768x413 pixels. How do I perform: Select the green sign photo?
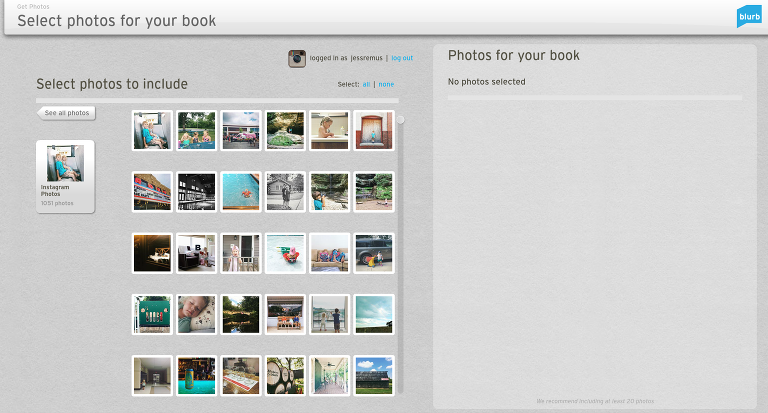(152, 314)
